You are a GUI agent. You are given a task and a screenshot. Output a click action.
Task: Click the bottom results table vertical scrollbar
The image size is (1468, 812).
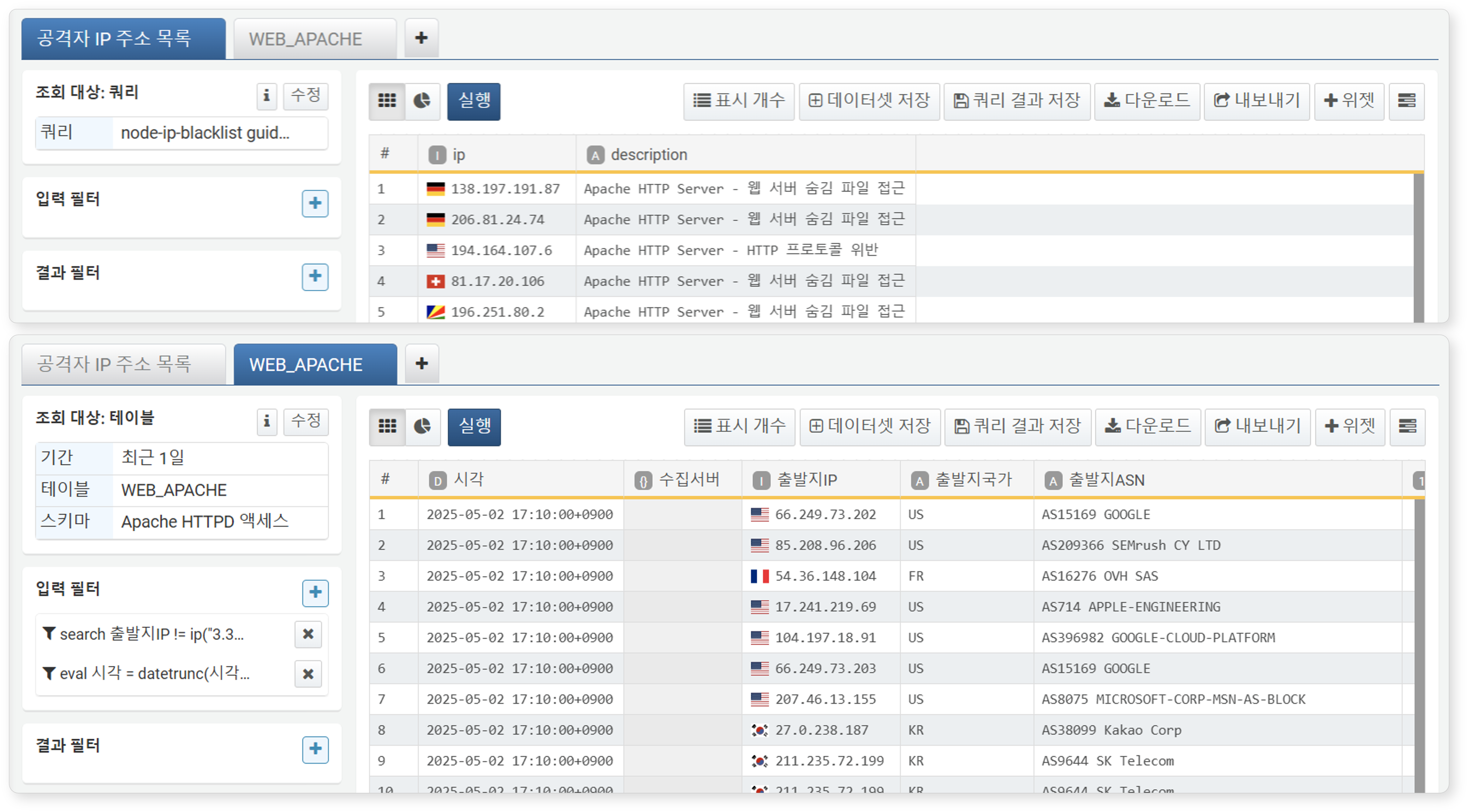tap(1420, 646)
